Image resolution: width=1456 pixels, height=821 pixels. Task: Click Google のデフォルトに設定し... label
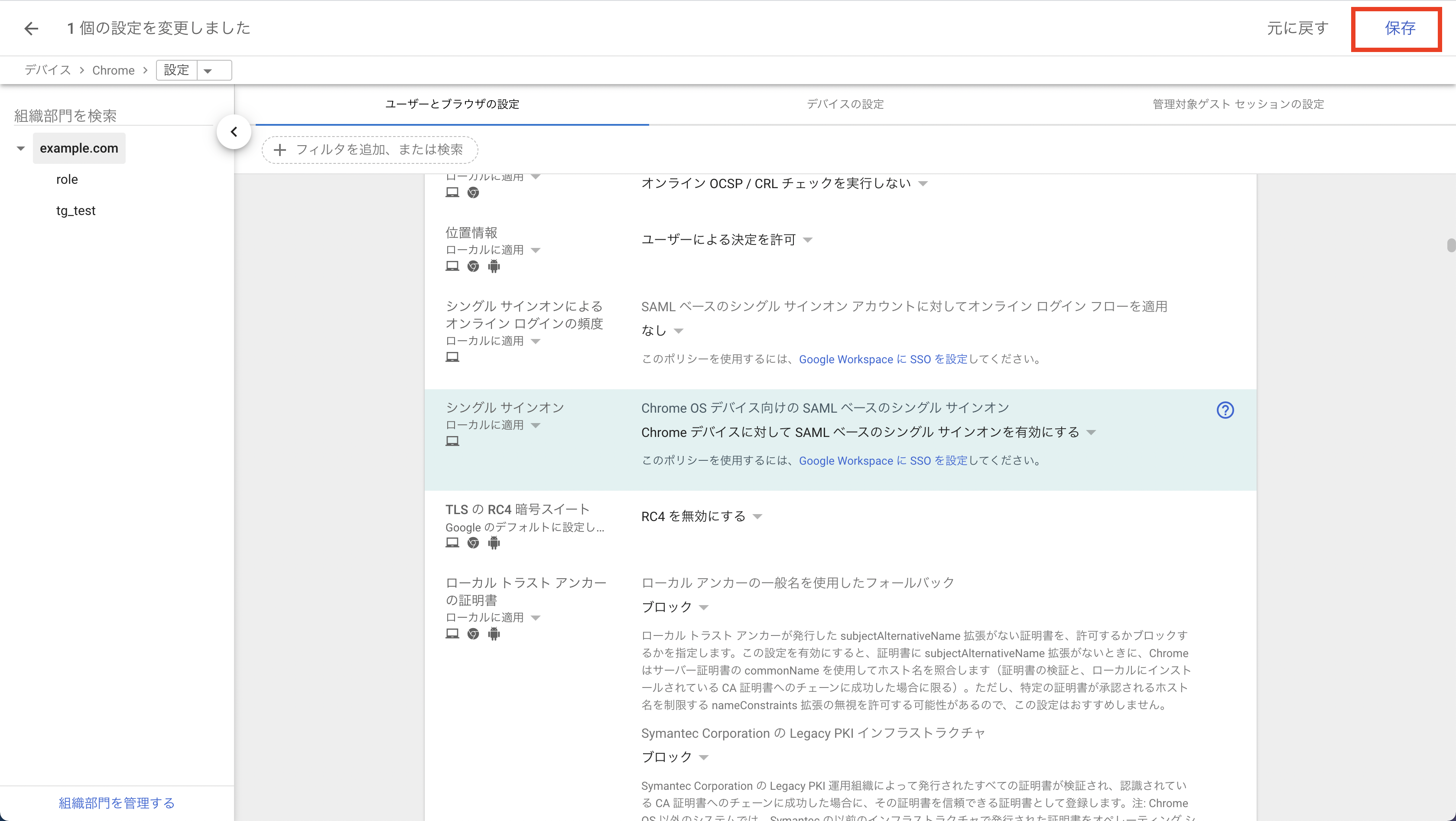pyautogui.click(x=524, y=528)
